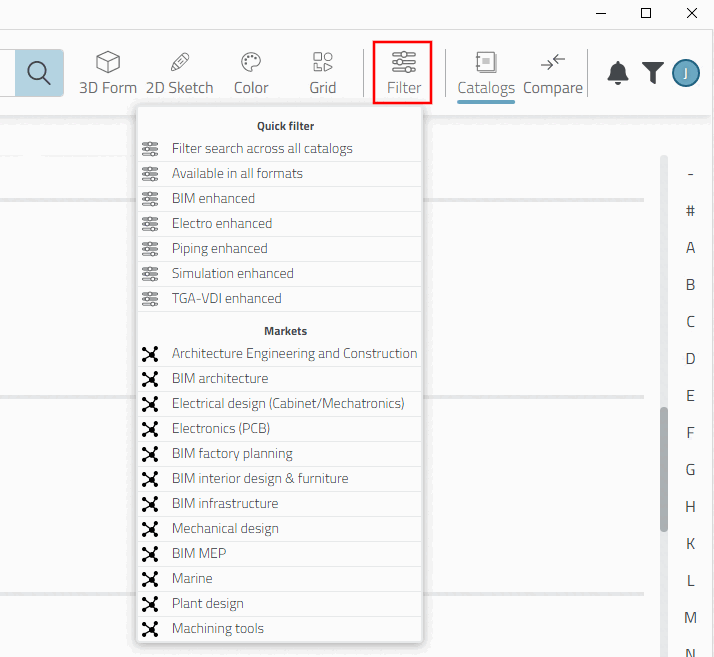The height and width of the screenshot is (657, 714).
Task: Open the Compare tool
Action: (553, 73)
